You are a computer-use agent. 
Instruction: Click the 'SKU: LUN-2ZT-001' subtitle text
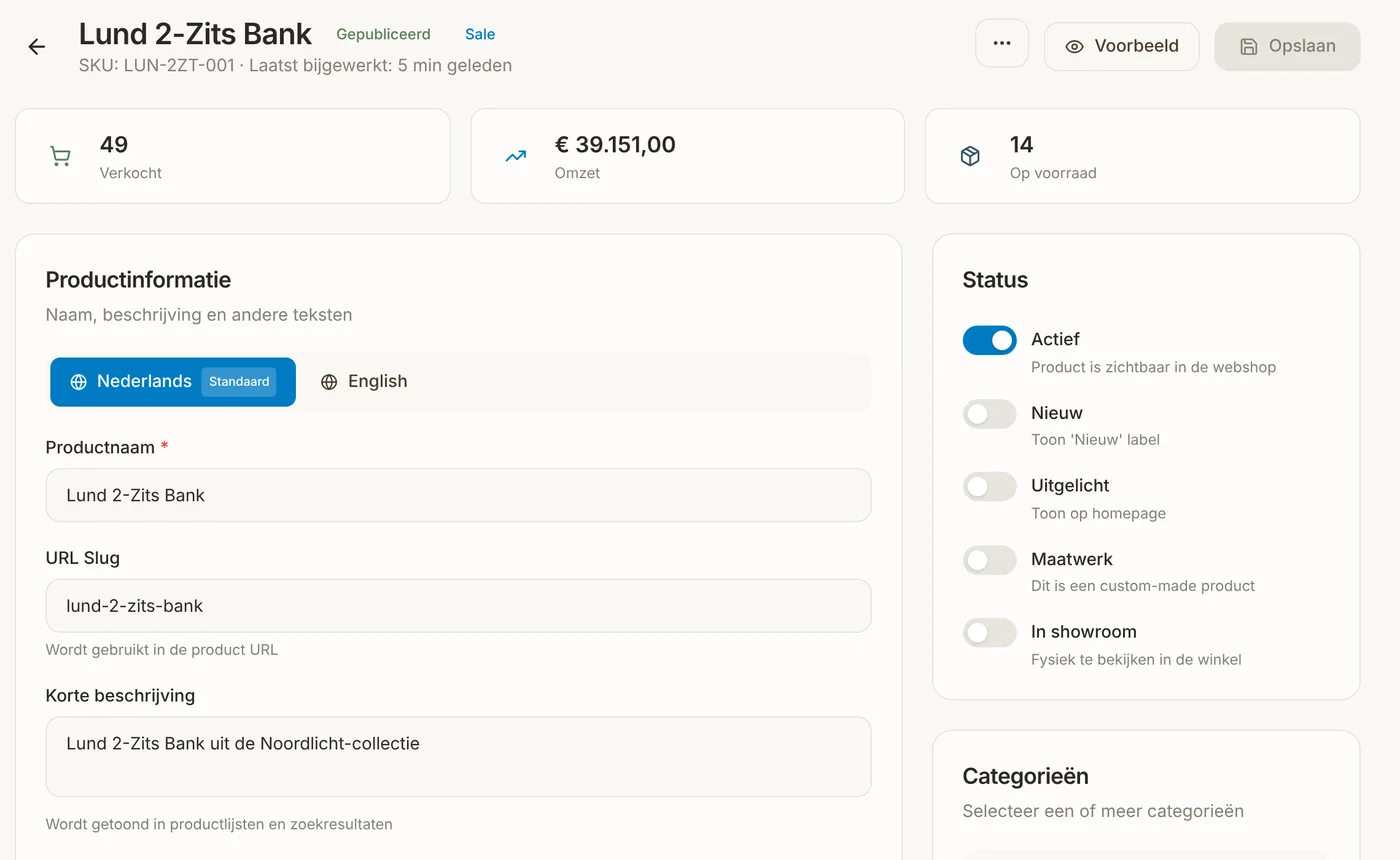156,66
